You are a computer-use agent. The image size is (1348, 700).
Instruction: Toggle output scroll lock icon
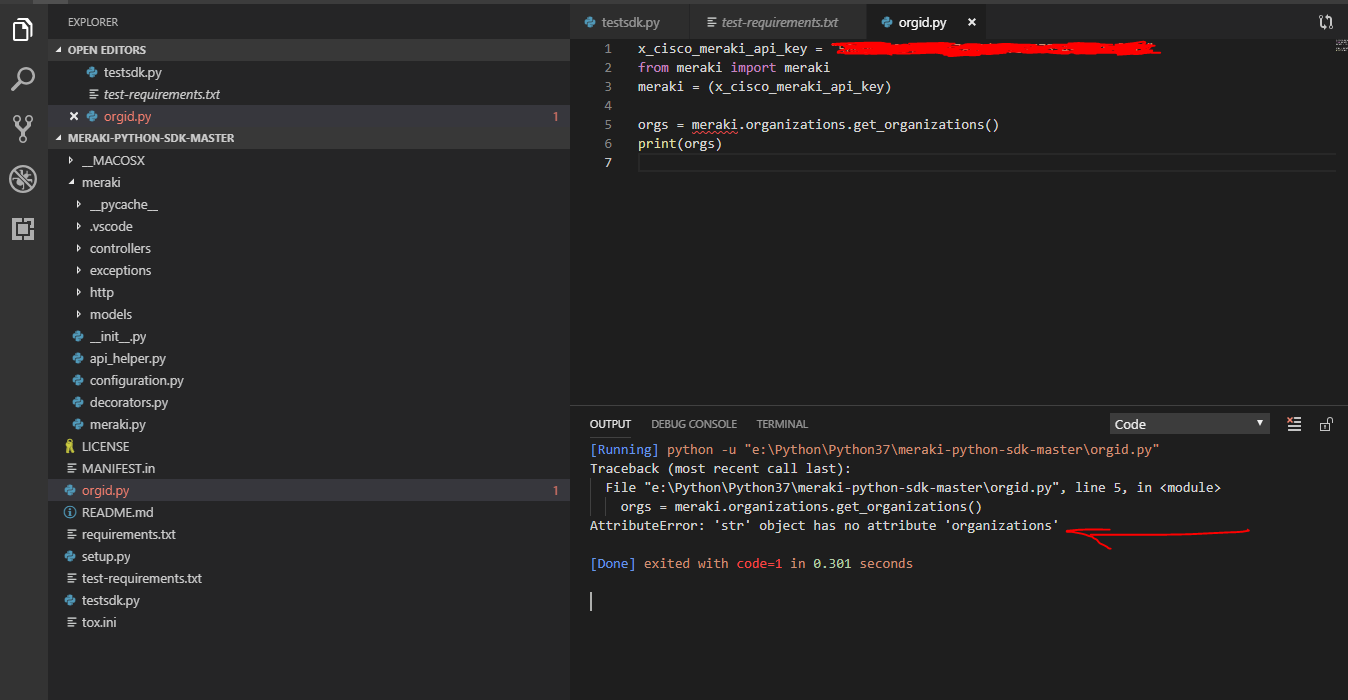1326,424
